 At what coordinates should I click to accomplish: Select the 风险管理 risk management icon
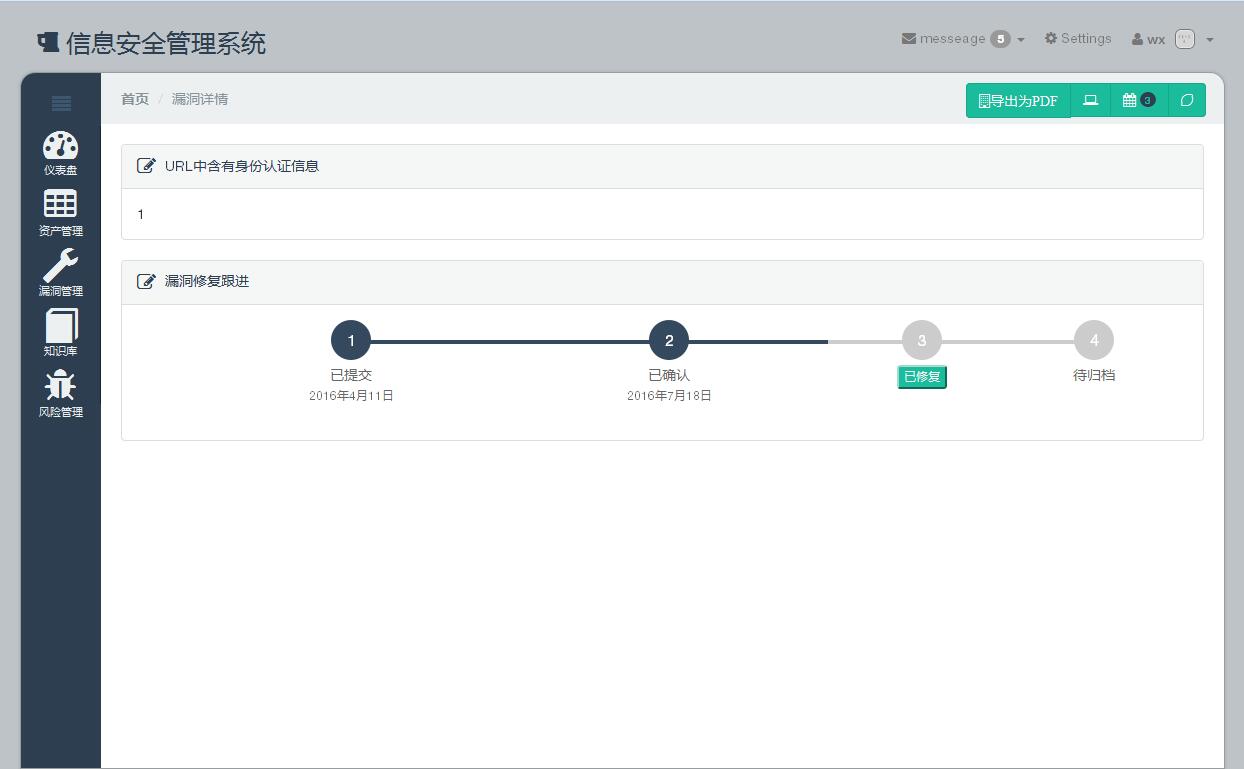click(x=61, y=386)
